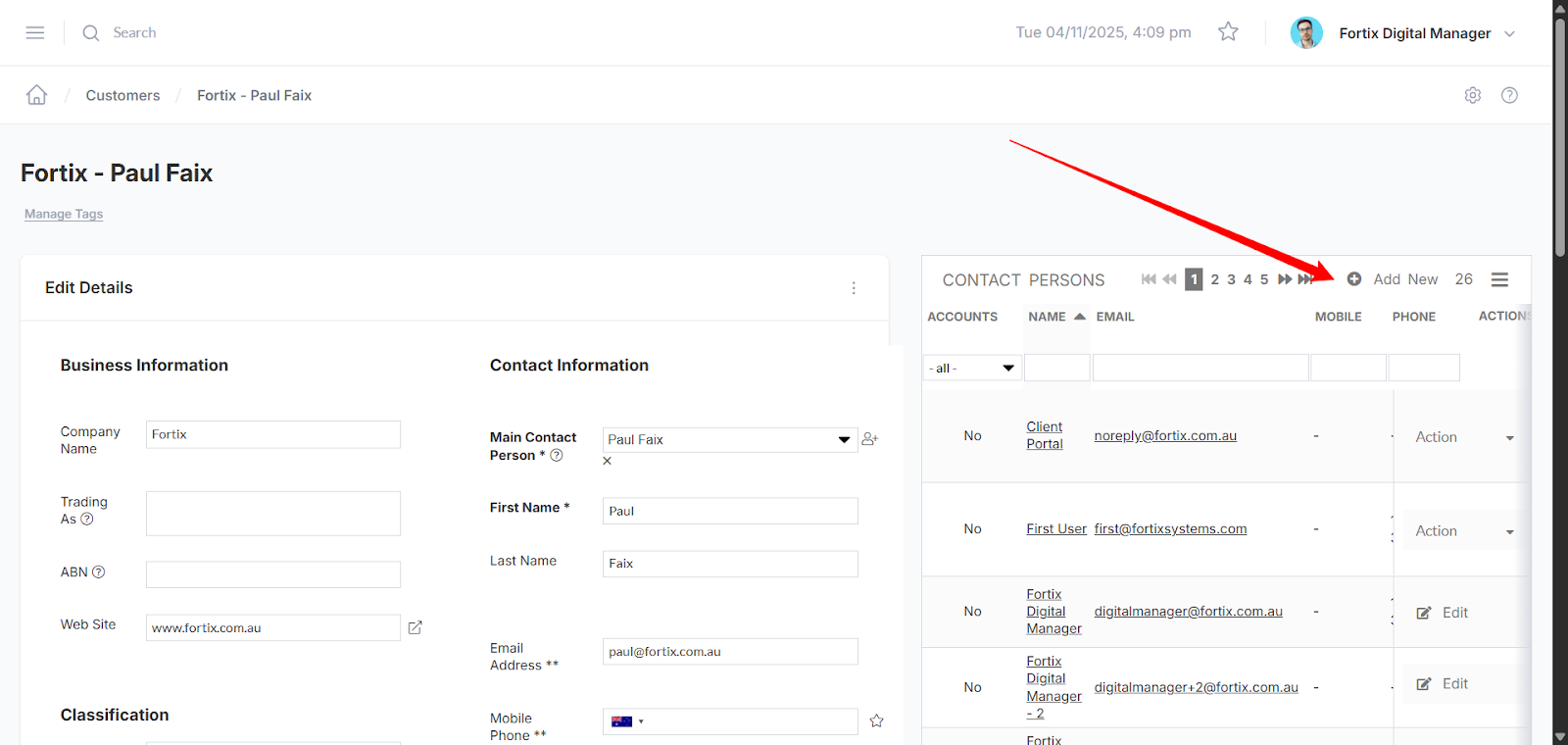The image size is (1568, 745).
Task: Open the Action dropdown for First User
Action: coord(1464,531)
